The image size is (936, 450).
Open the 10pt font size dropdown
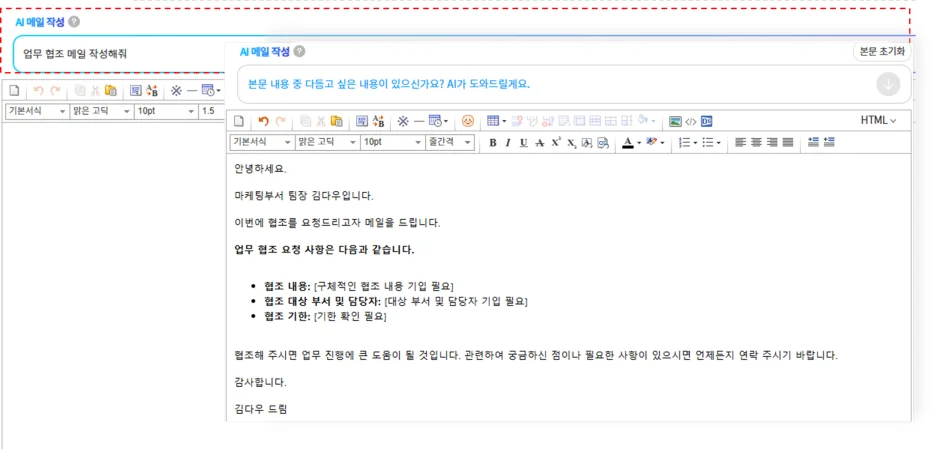pyautogui.click(x=391, y=143)
